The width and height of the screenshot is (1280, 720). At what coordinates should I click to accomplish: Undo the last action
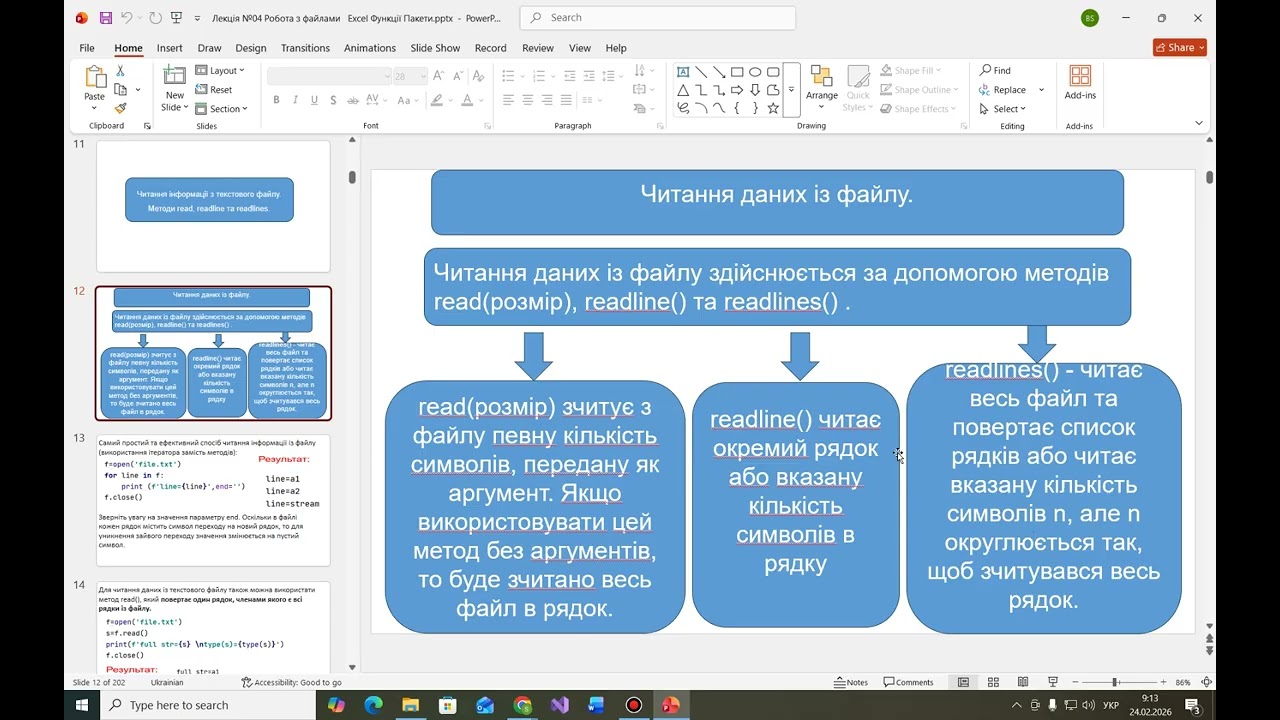point(126,18)
